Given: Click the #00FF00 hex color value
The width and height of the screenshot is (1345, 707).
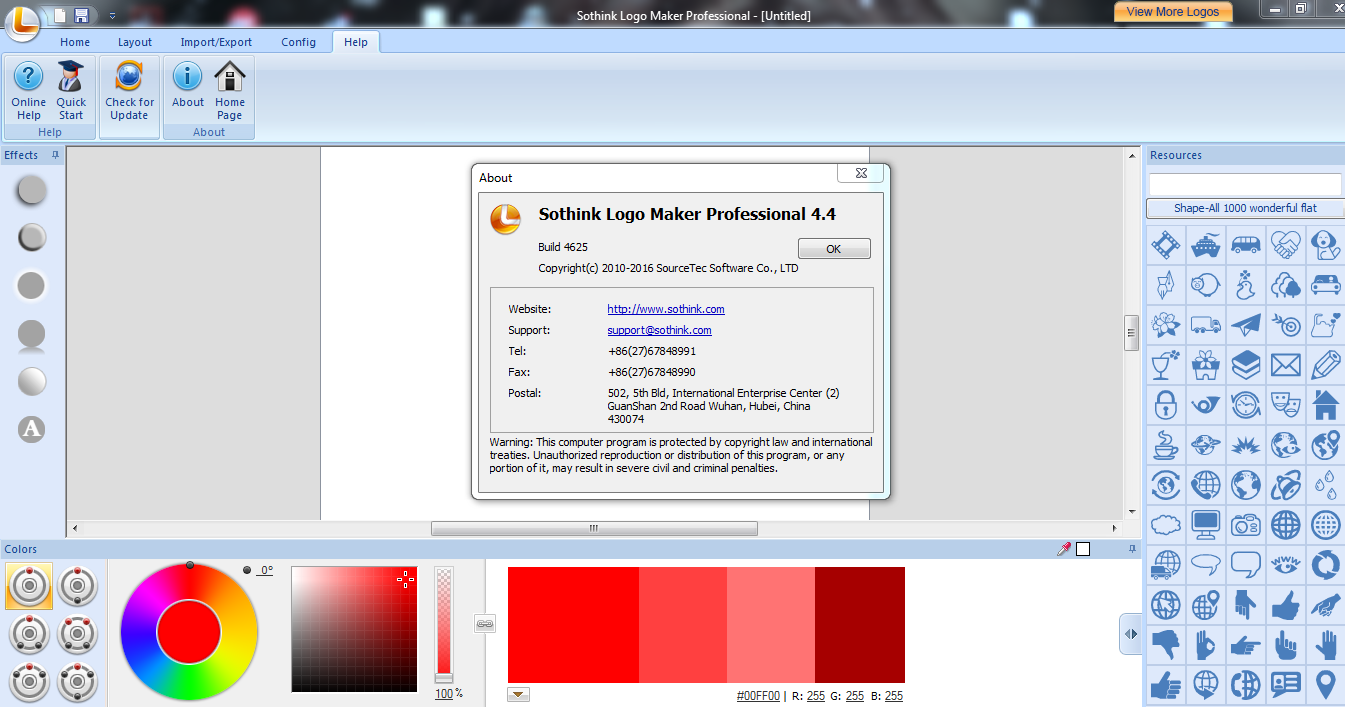Looking at the screenshot, I should (758, 696).
